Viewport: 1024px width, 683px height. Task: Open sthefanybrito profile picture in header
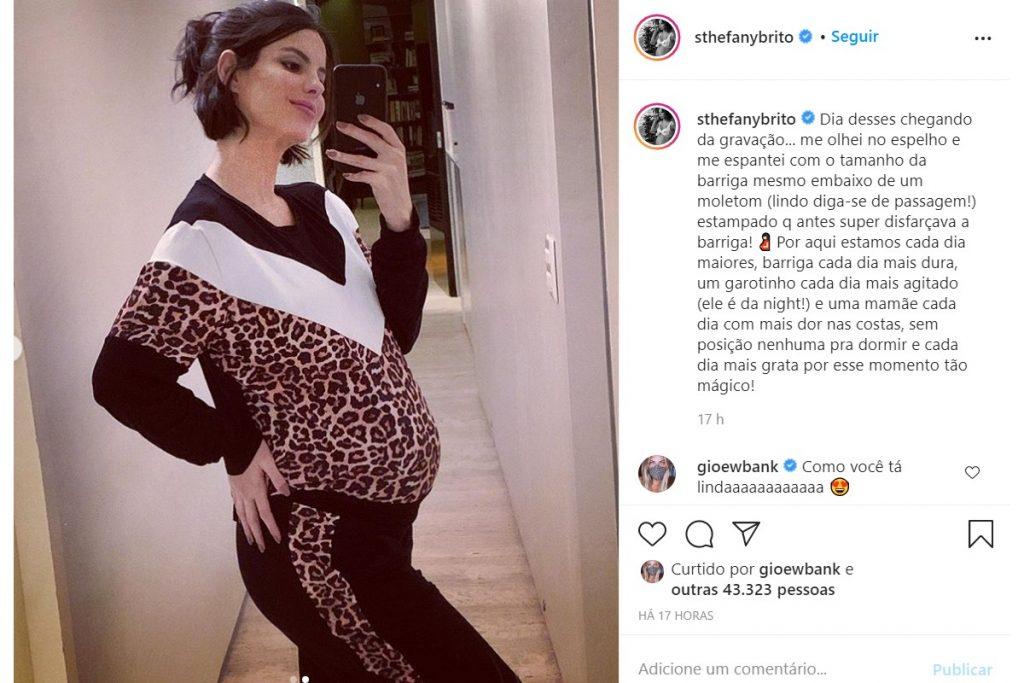657,37
